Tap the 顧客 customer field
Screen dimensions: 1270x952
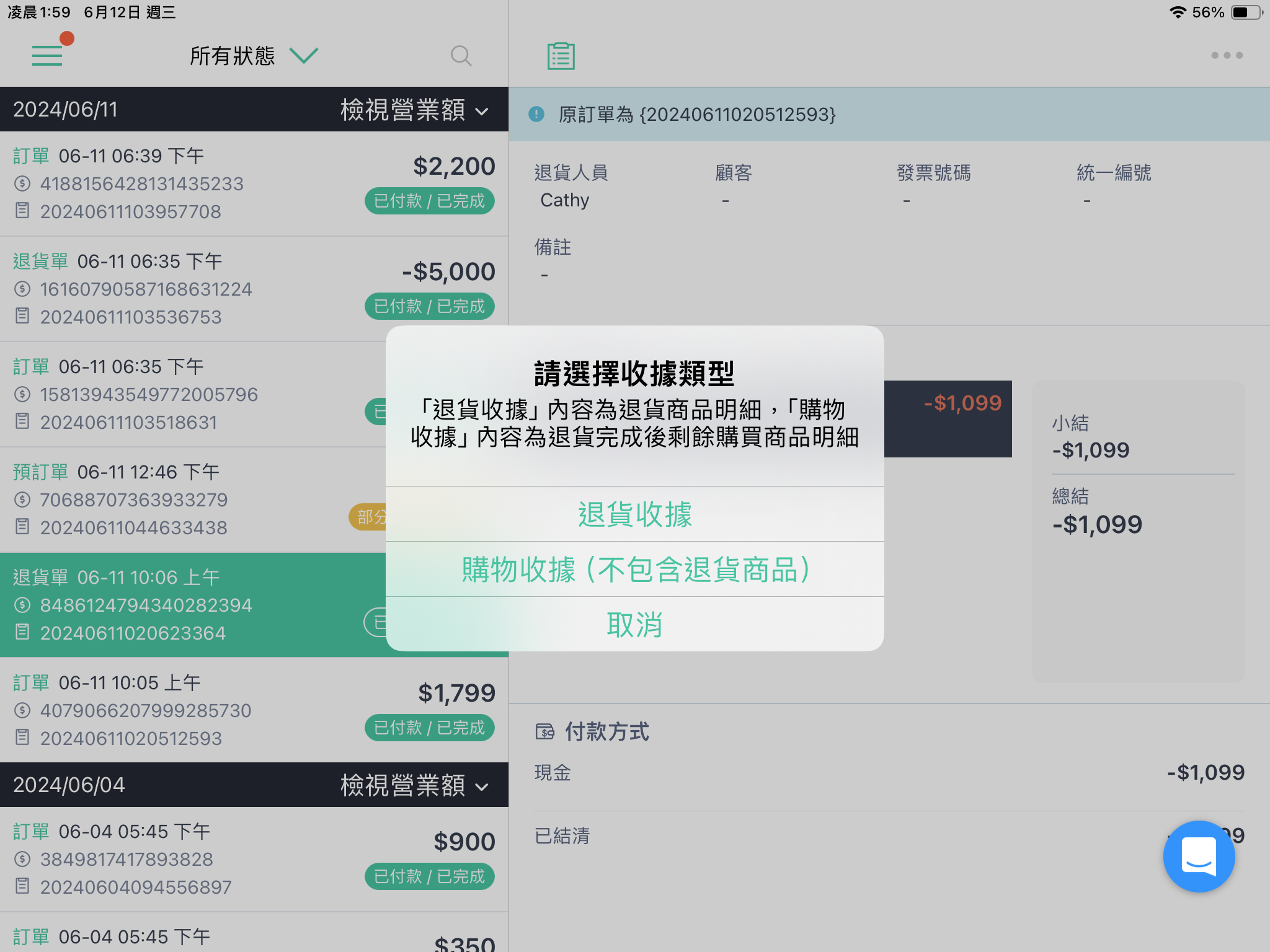click(734, 186)
